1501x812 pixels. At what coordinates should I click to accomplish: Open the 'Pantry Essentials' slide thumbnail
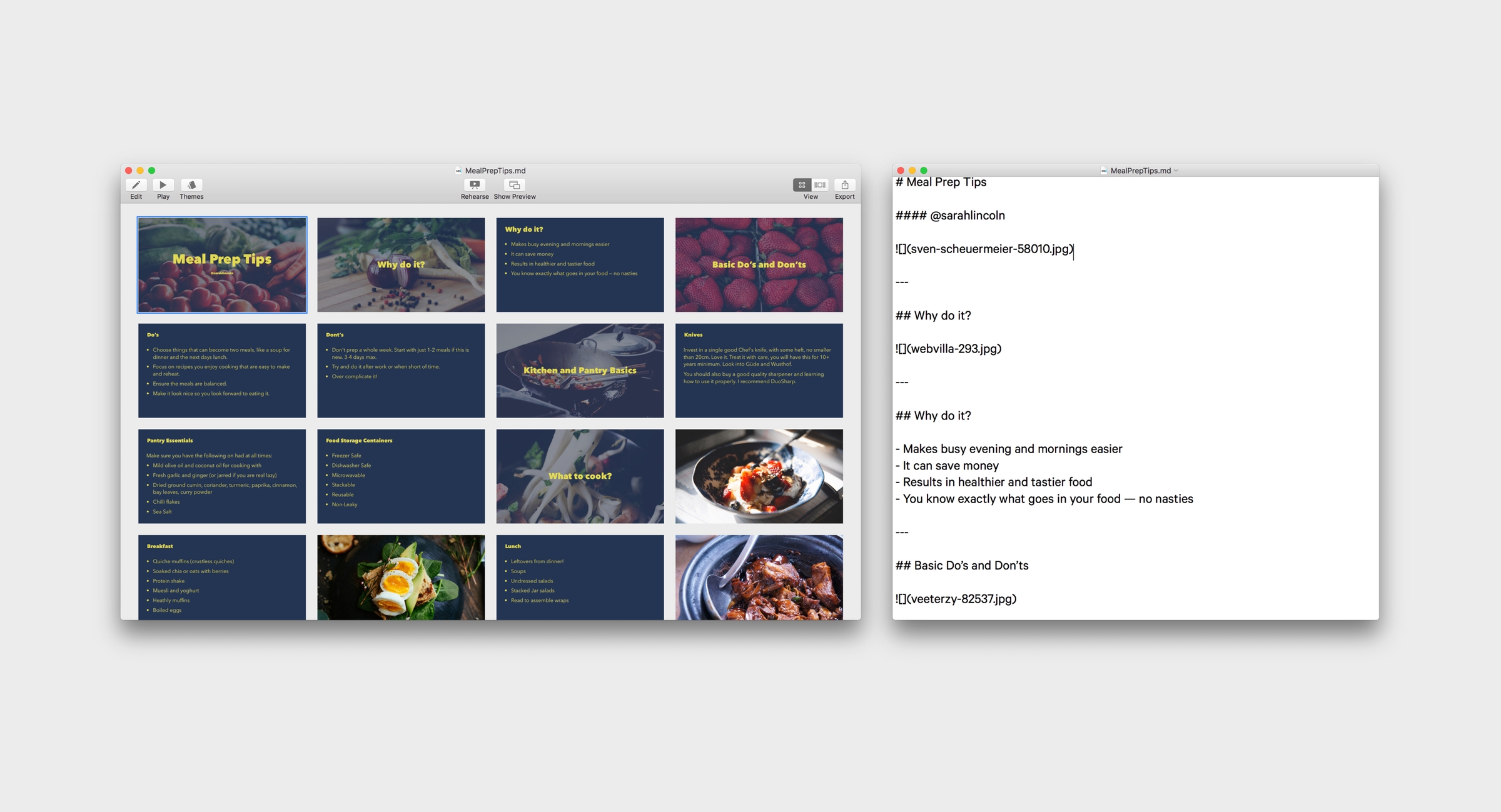pyautogui.click(x=221, y=476)
